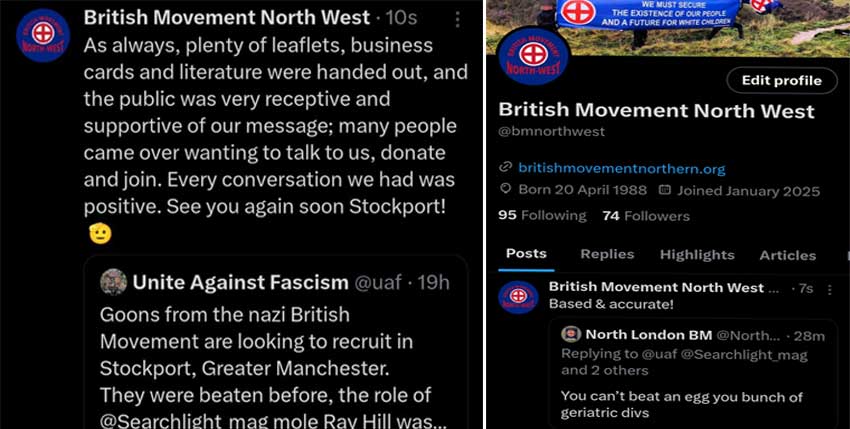850x429 pixels.
Task: Open Unite Against Fascism quoted avatar
Action: click(x=114, y=282)
